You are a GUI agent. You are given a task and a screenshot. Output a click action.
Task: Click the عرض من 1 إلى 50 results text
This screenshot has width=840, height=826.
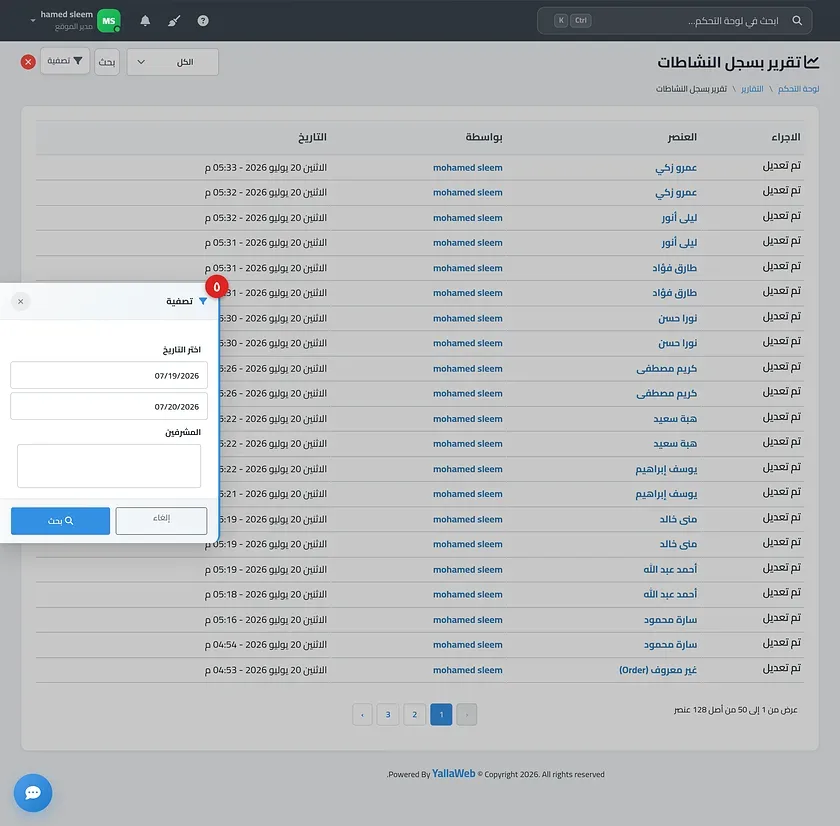coord(736,710)
